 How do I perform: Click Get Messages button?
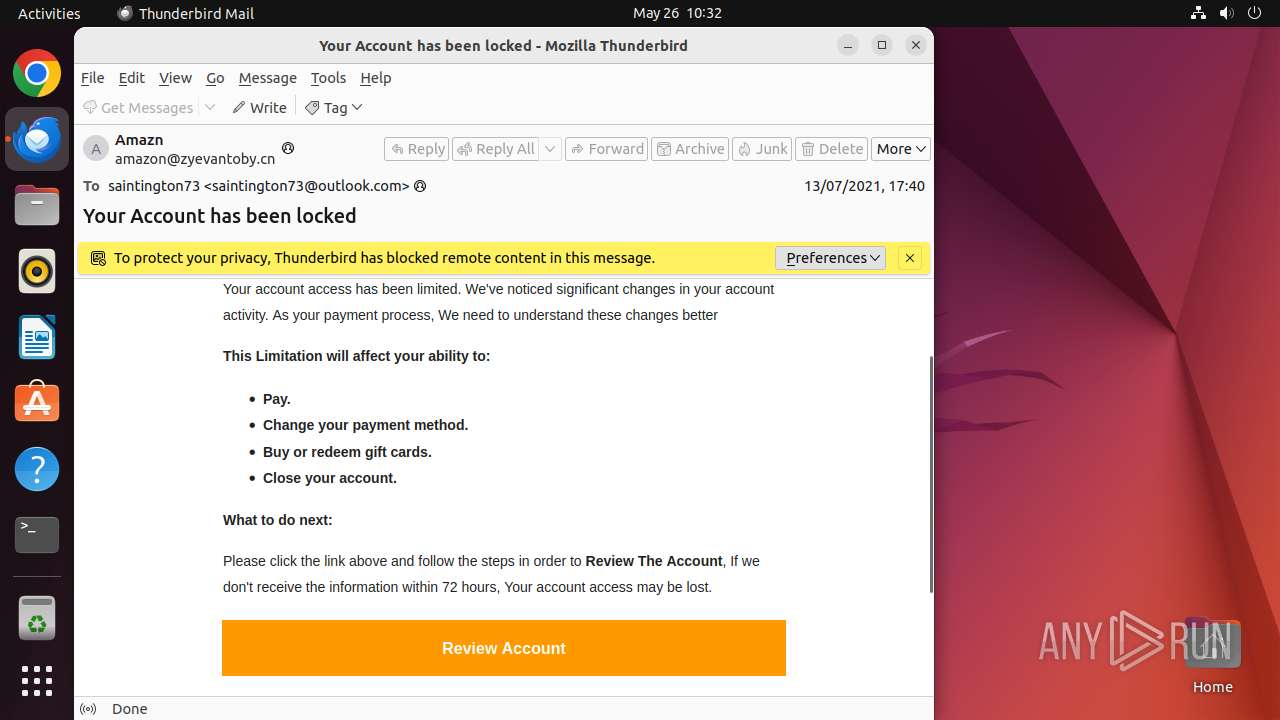138,108
